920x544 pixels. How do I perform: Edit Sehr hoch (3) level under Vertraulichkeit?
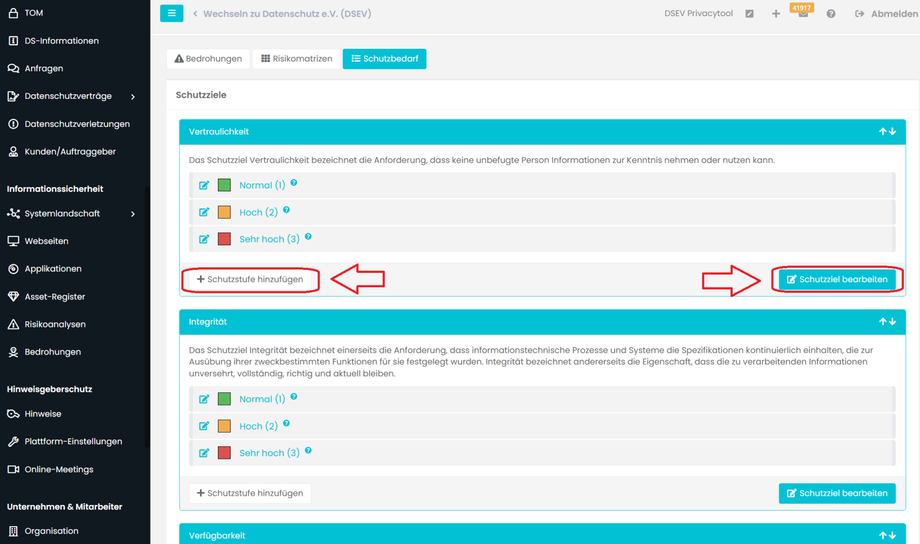pos(204,239)
